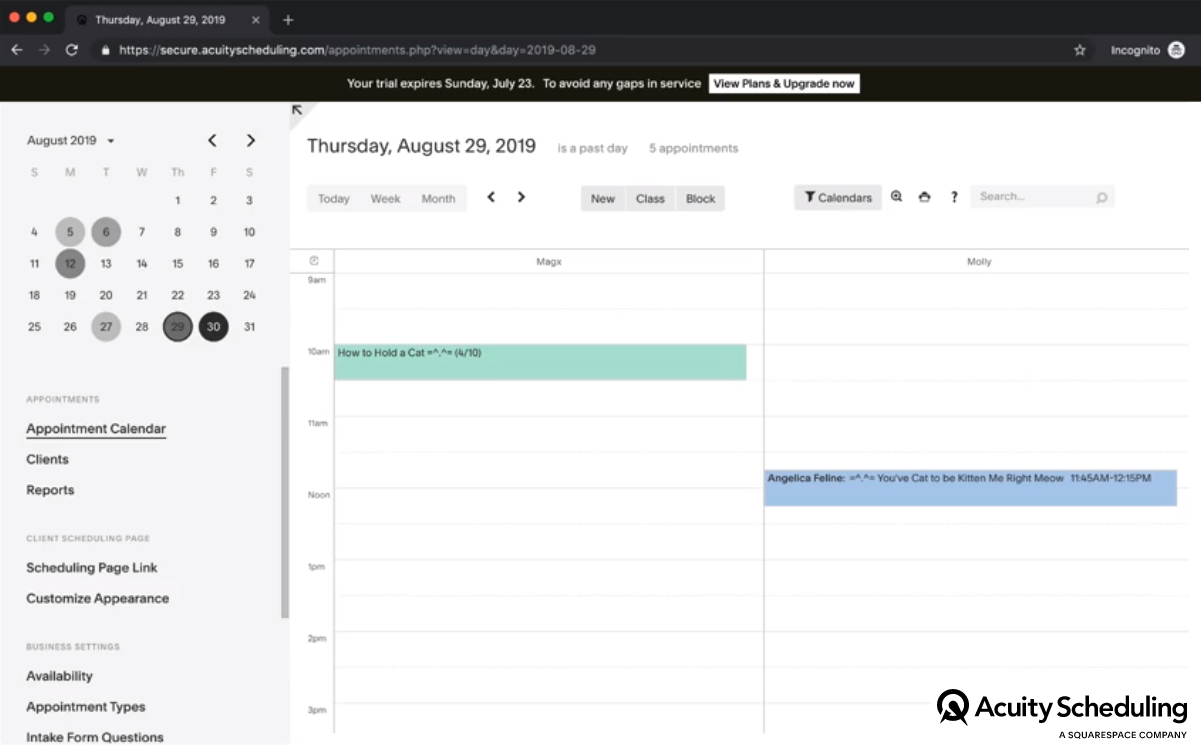Switch to Month view
Viewport: 1201px width, 745px height.
click(x=438, y=199)
